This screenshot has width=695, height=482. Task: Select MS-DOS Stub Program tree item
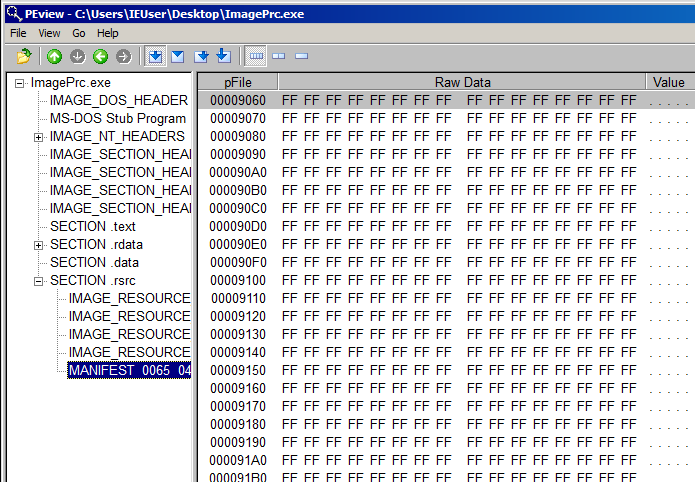(x=118, y=119)
